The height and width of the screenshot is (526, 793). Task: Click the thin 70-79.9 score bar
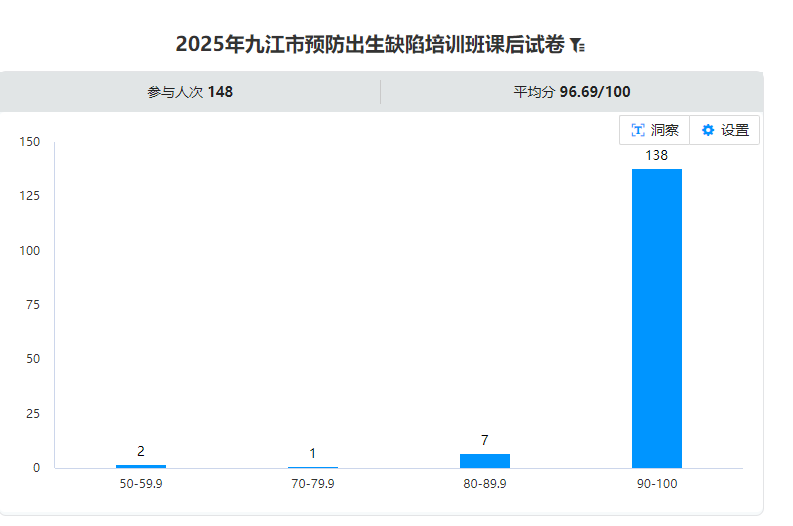pos(313,467)
